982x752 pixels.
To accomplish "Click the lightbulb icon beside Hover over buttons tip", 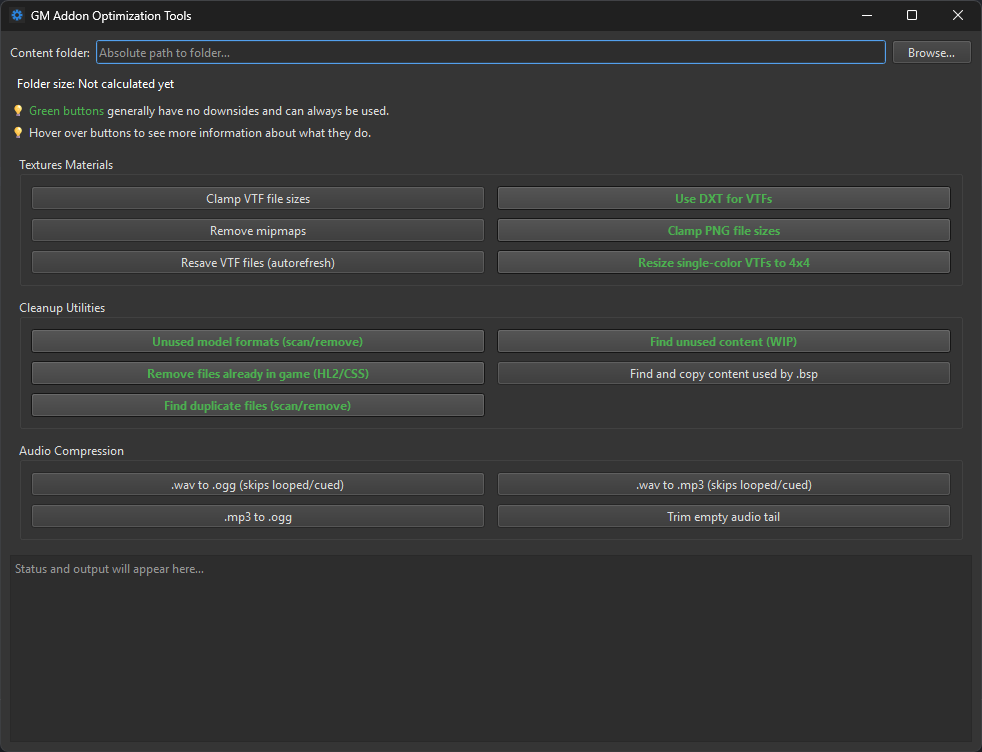I will [x=18, y=133].
